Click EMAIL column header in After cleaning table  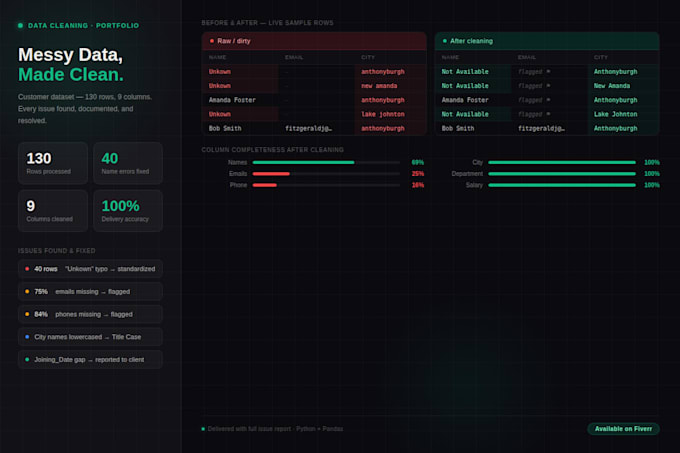tap(527, 57)
